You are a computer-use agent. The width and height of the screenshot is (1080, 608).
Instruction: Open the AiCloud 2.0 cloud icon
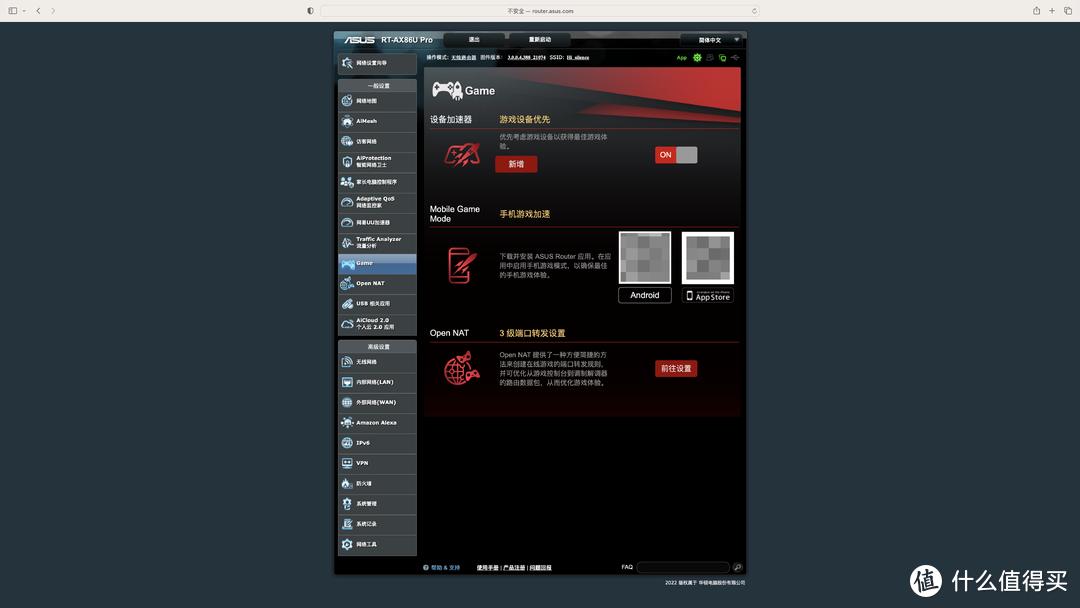point(348,322)
